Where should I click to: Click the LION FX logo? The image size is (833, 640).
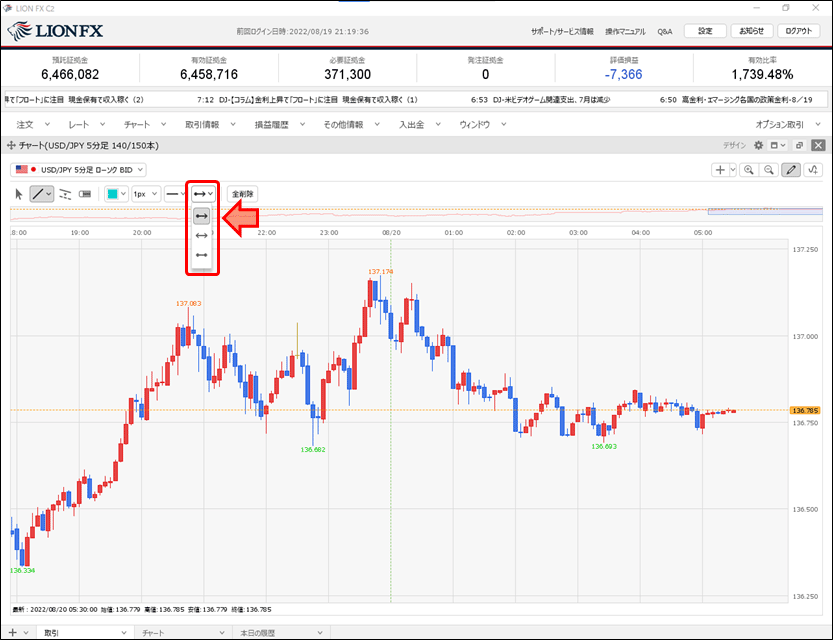(x=55, y=31)
